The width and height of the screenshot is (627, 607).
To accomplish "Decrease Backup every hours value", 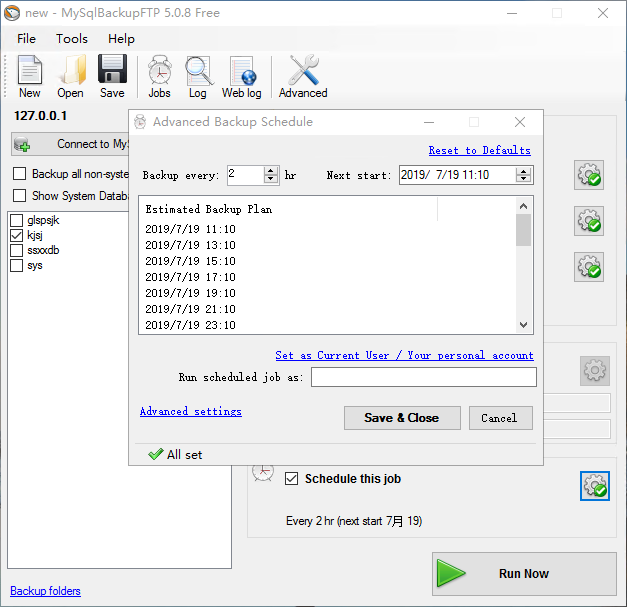I will pyautogui.click(x=271, y=180).
